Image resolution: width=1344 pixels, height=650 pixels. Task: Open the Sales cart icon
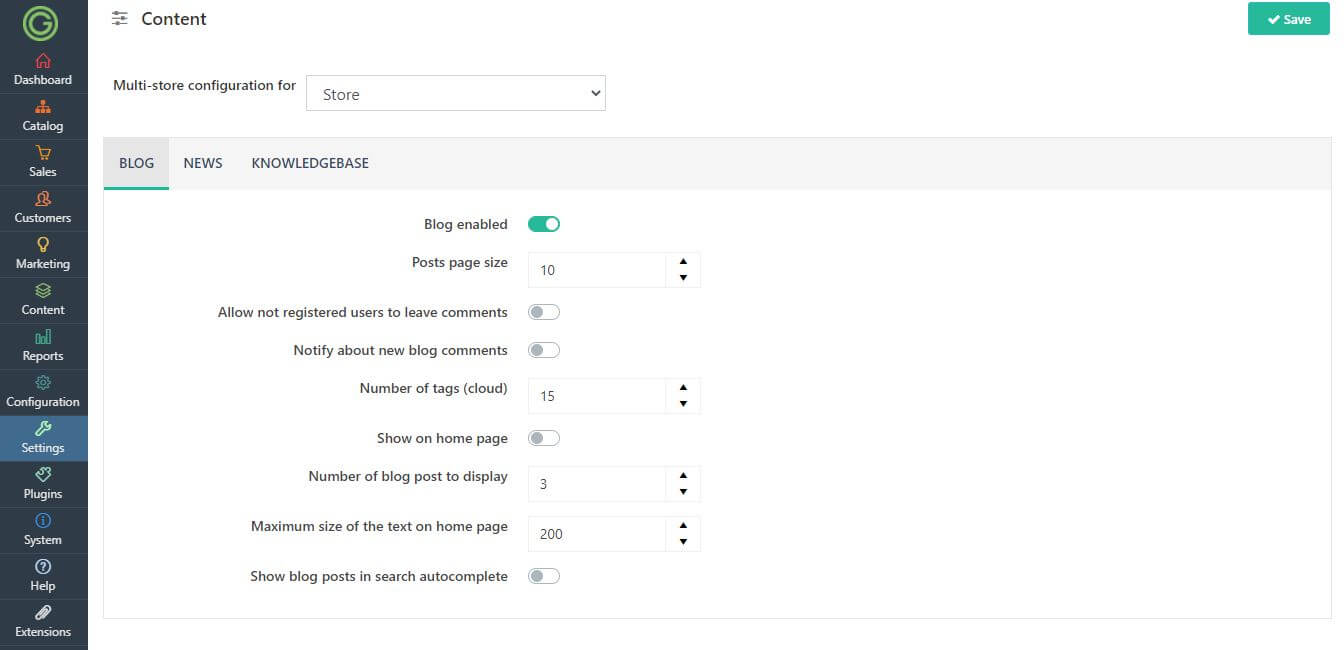[x=43, y=153]
